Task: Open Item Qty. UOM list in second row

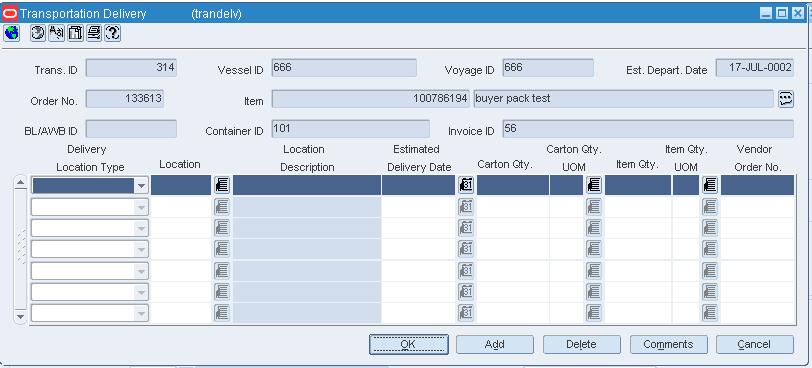Action: click(x=709, y=207)
